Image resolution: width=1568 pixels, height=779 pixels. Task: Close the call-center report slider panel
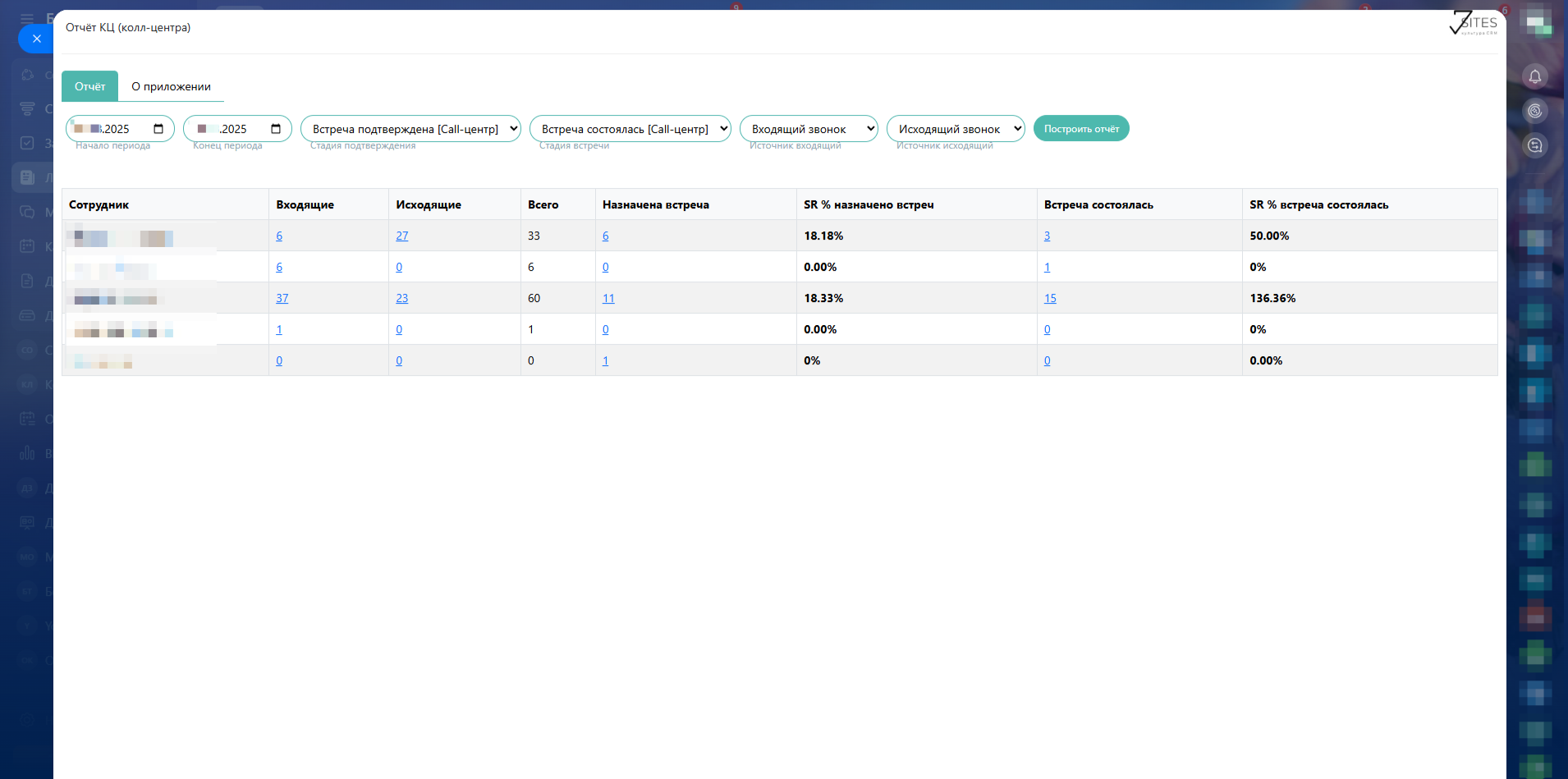36,39
